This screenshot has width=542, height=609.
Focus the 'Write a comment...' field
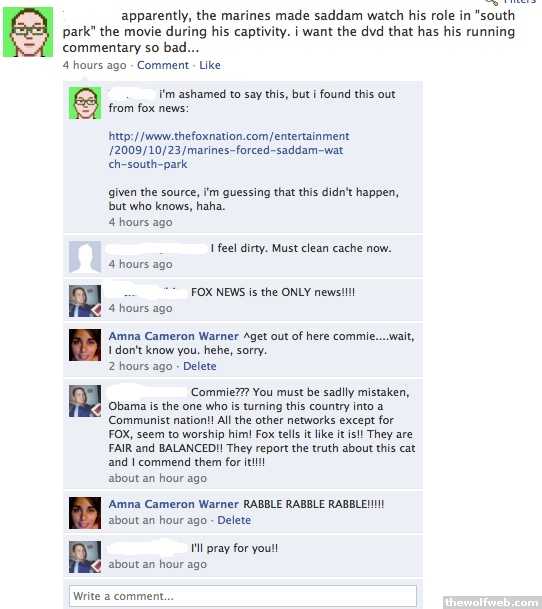243,596
